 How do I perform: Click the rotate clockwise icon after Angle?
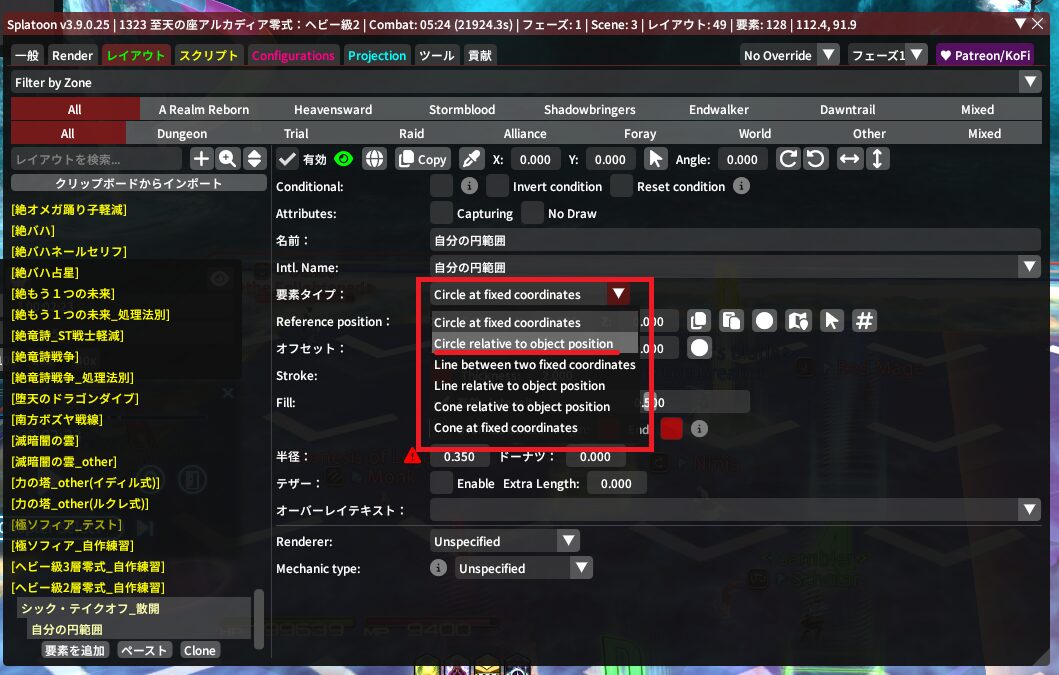pos(789,159)
